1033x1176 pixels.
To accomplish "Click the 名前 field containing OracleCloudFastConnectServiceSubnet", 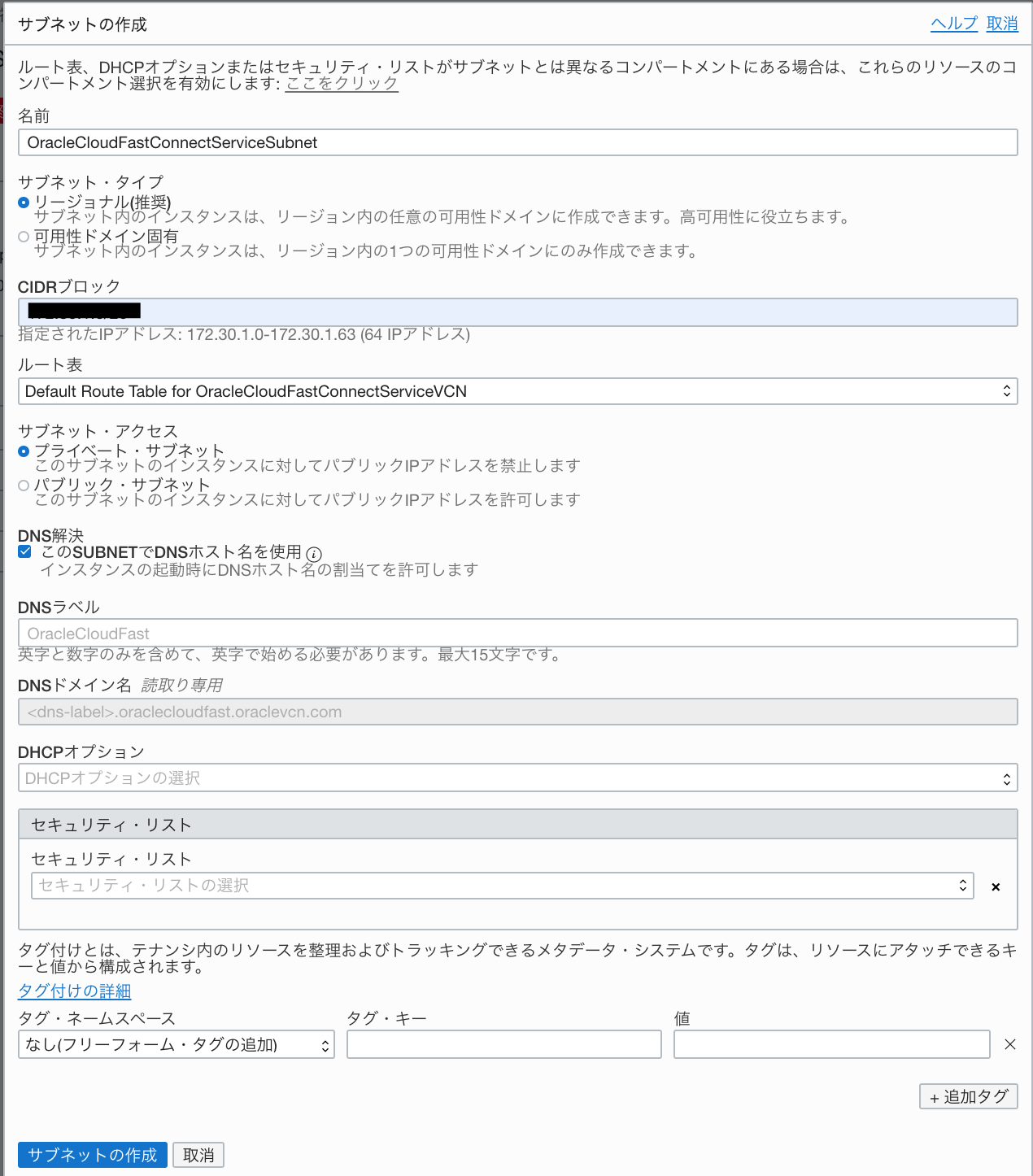I will pos(517,142).
